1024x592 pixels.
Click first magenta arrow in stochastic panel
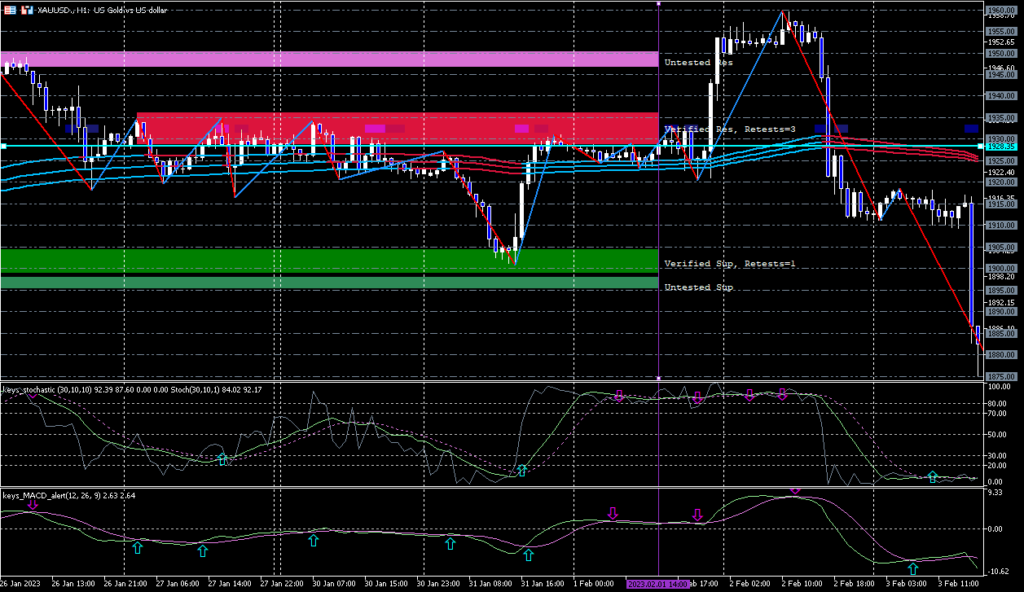coord(32,395)
